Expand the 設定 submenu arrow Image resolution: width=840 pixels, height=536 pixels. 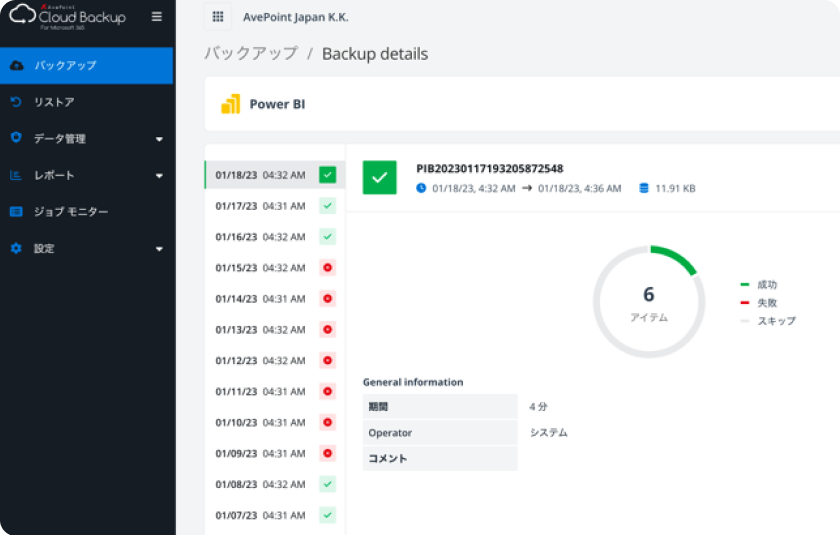(x=159, y=249)
